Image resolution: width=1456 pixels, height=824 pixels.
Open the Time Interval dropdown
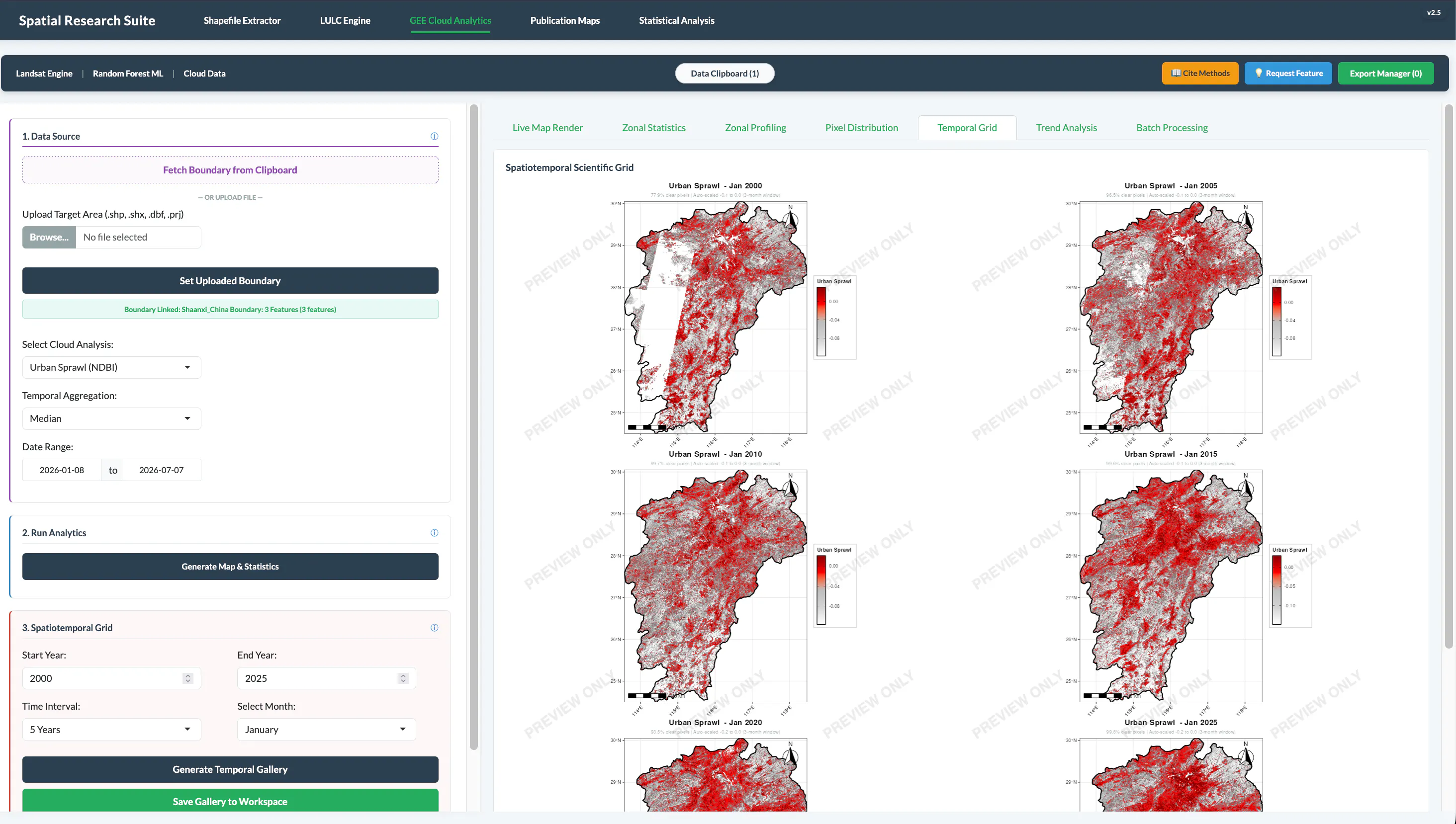tap(111, 730)
